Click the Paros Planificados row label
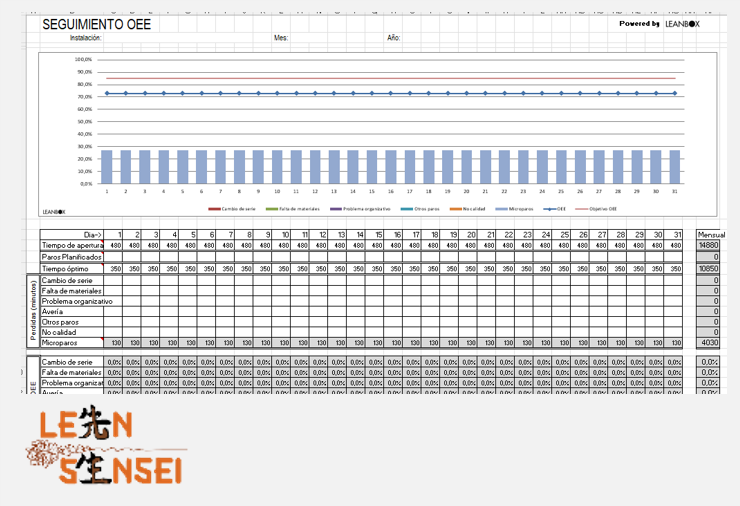The width and height of the screenshot is (740, 506). (x=71, y=257)
